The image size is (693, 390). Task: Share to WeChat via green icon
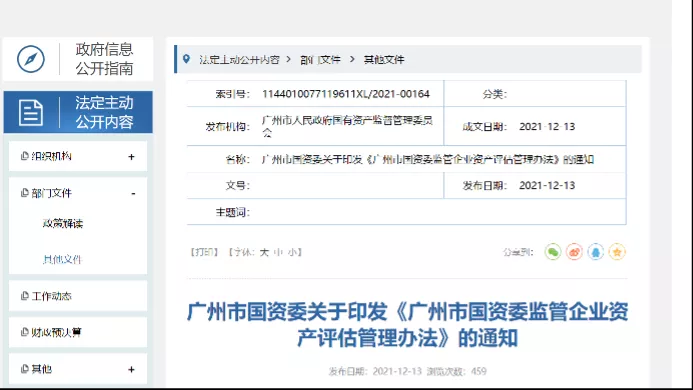[x=552, y=252]
